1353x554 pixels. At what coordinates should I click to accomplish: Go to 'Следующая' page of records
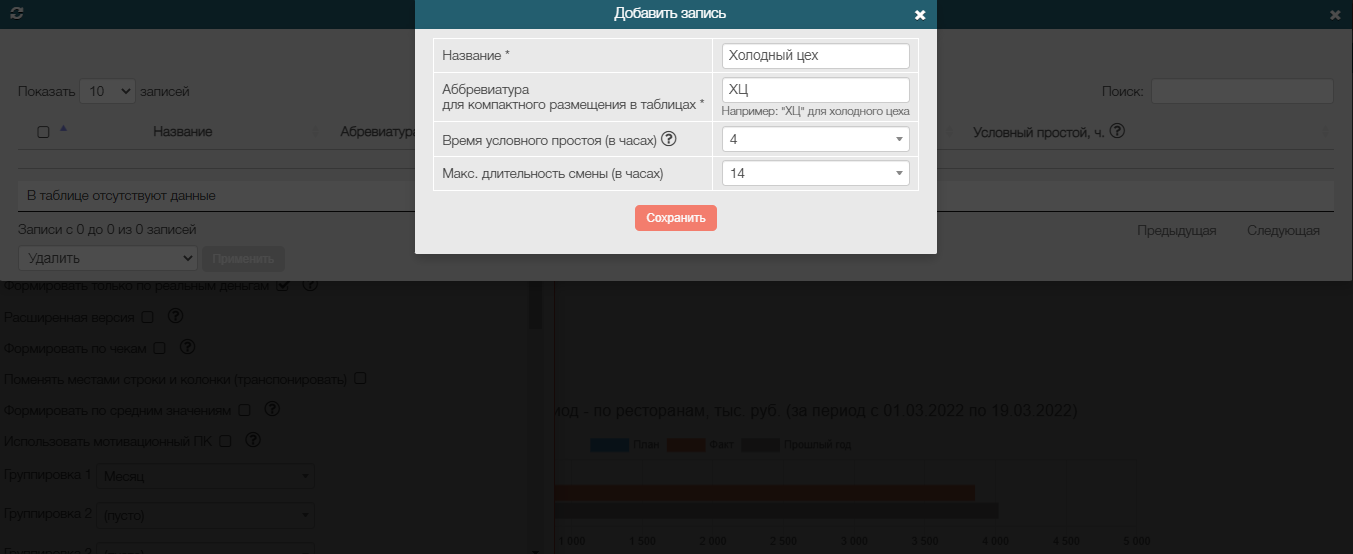point(1283,231)
